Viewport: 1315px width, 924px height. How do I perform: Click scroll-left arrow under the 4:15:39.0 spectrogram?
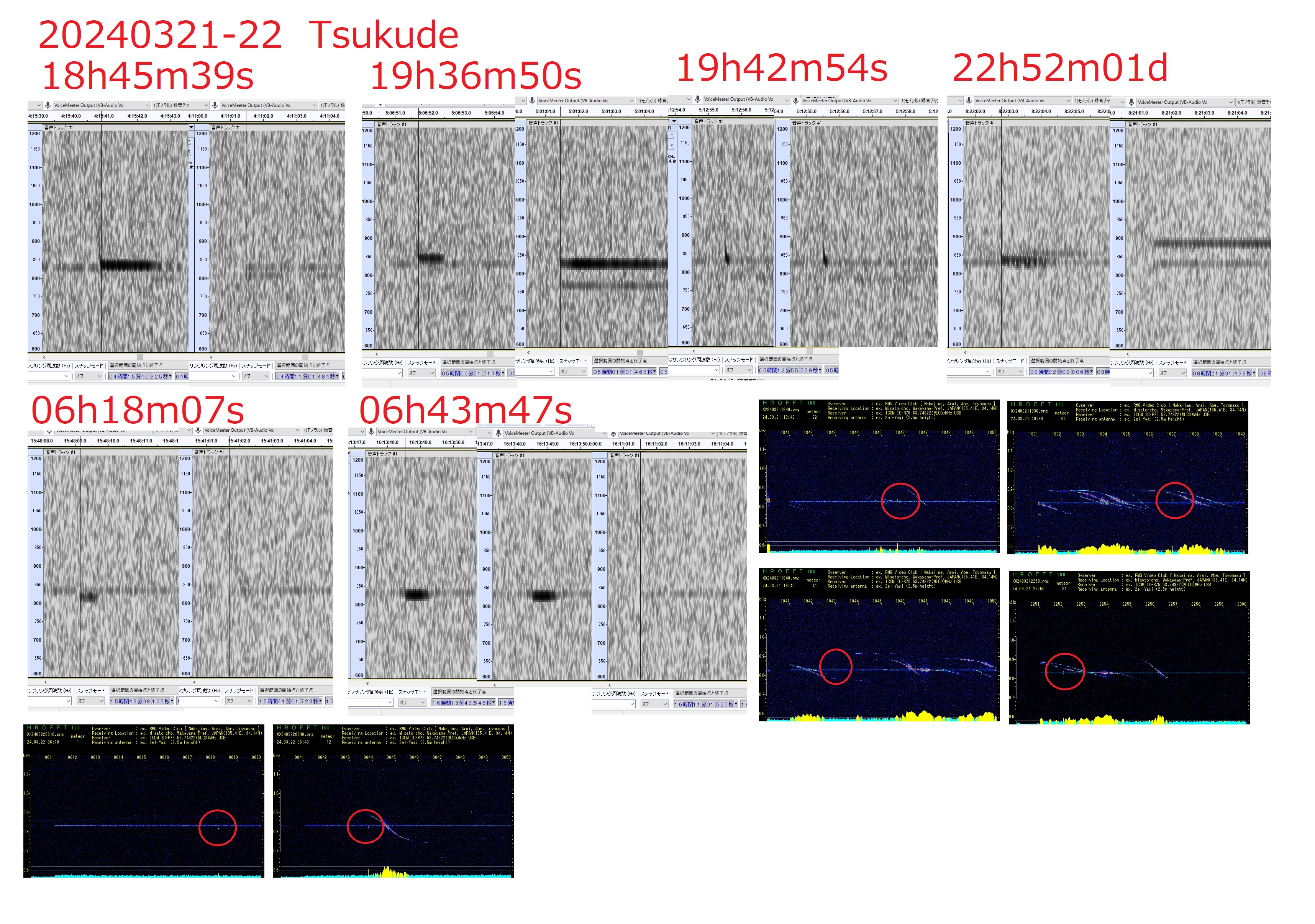44,357
